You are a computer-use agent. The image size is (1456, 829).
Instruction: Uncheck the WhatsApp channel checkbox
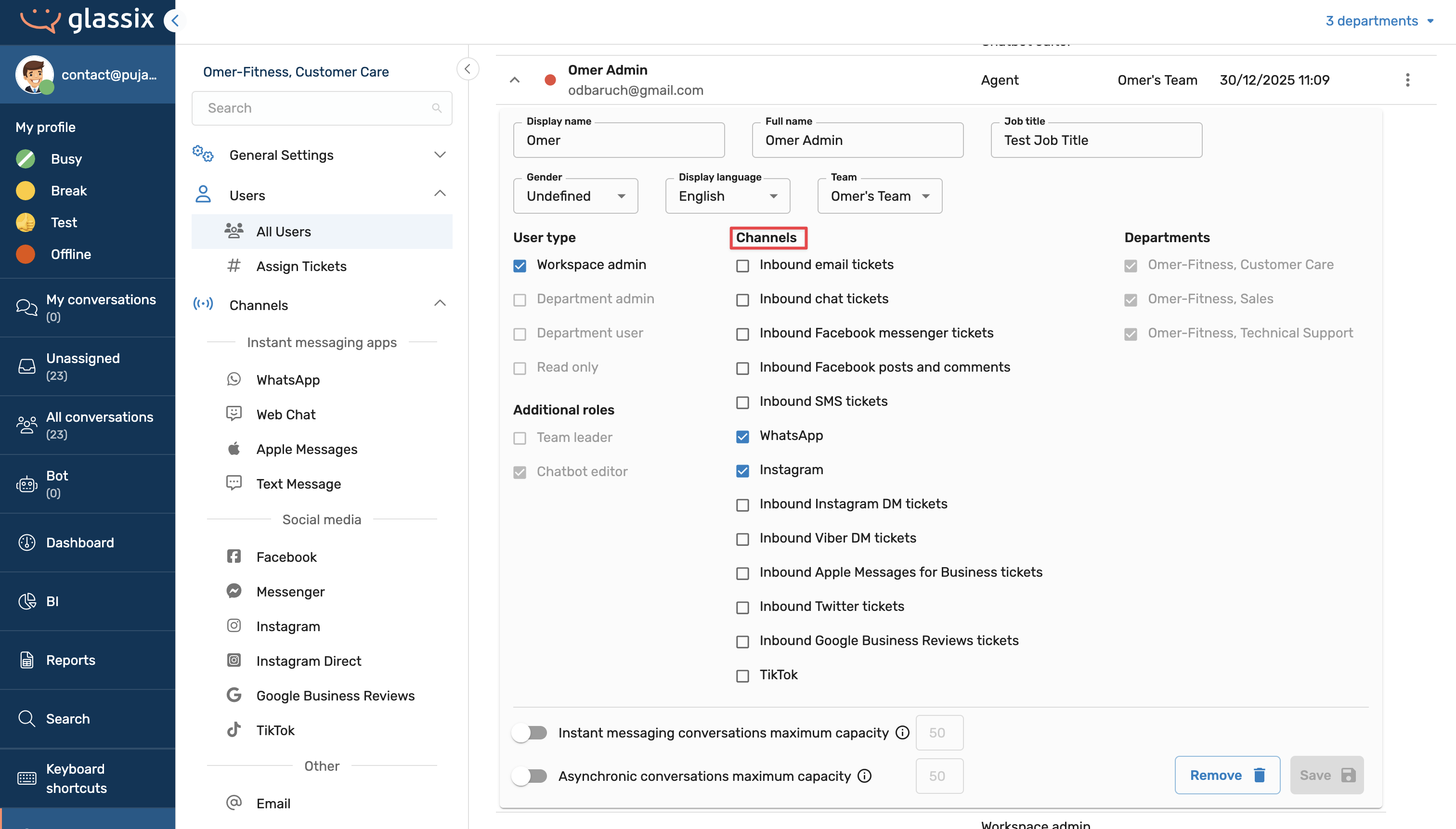(742, 437)
